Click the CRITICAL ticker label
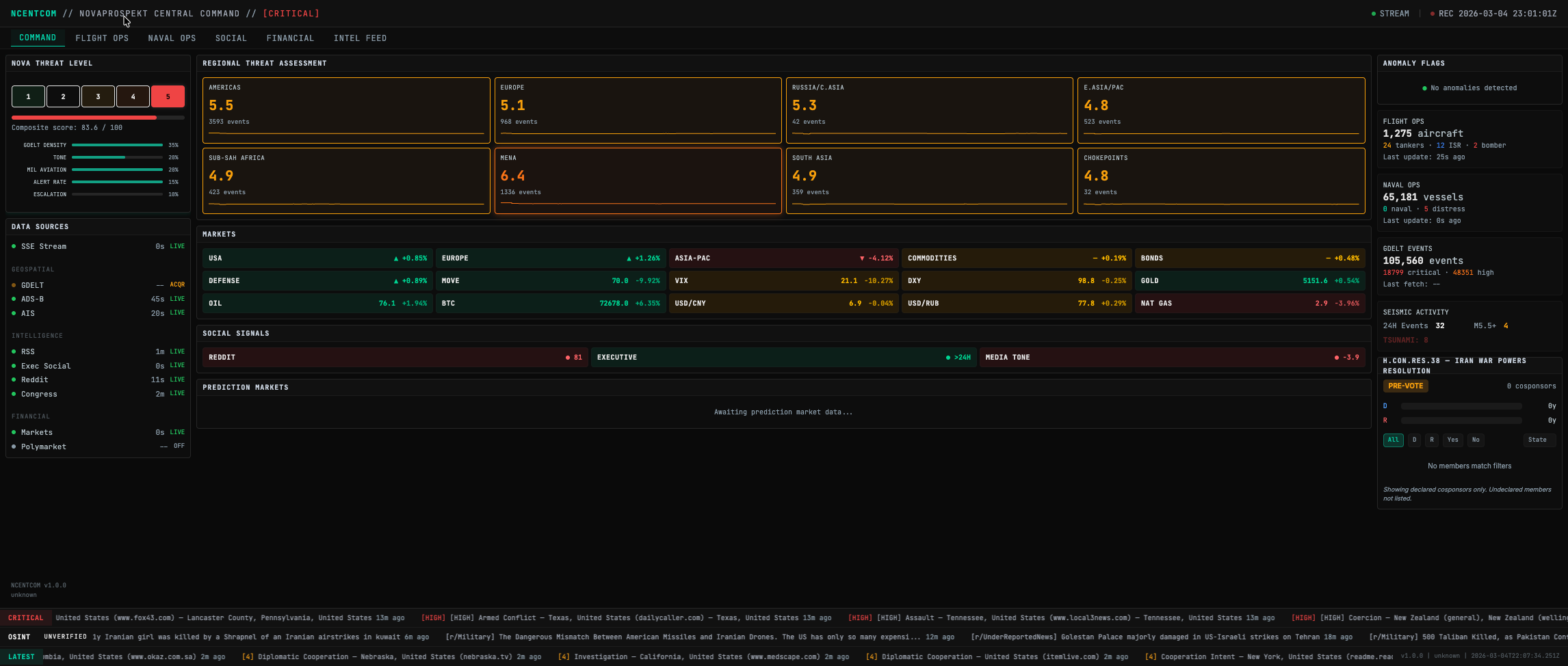1568x666 pixels. pyautogui.click(x=25, y=618)
